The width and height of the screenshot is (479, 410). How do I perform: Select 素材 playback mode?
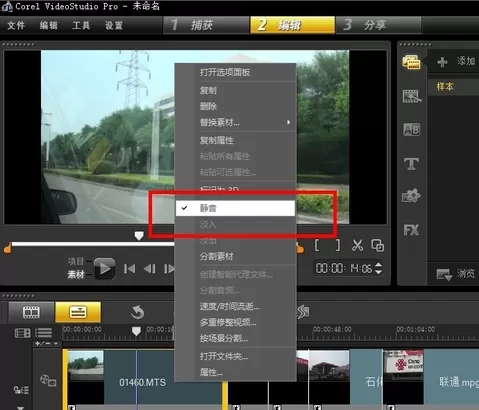pos(76,275)
